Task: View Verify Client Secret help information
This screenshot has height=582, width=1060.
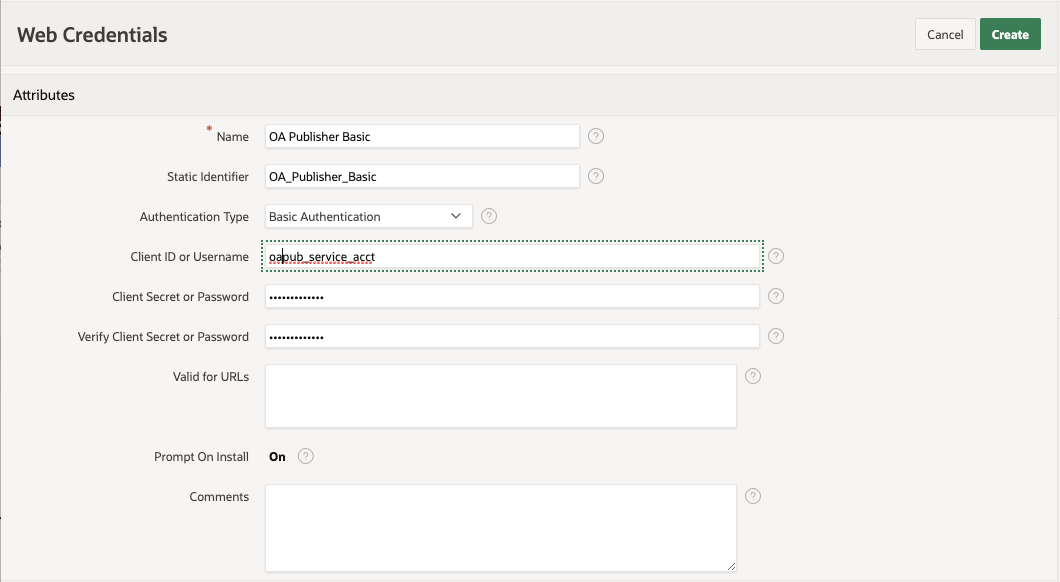Action: (775, 336)
